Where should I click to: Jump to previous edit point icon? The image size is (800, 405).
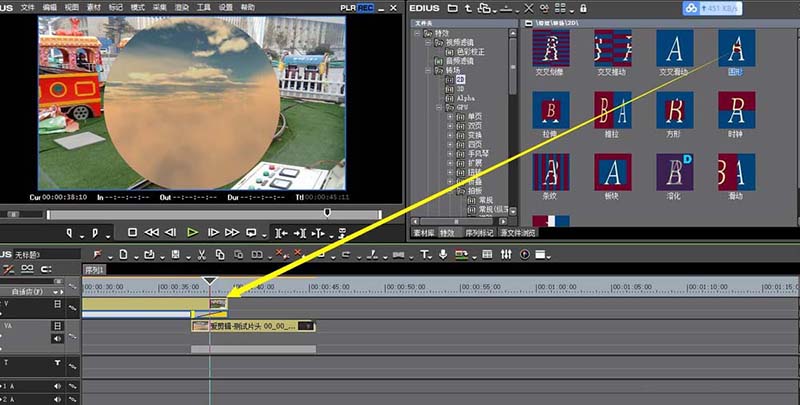coord(282,233)
